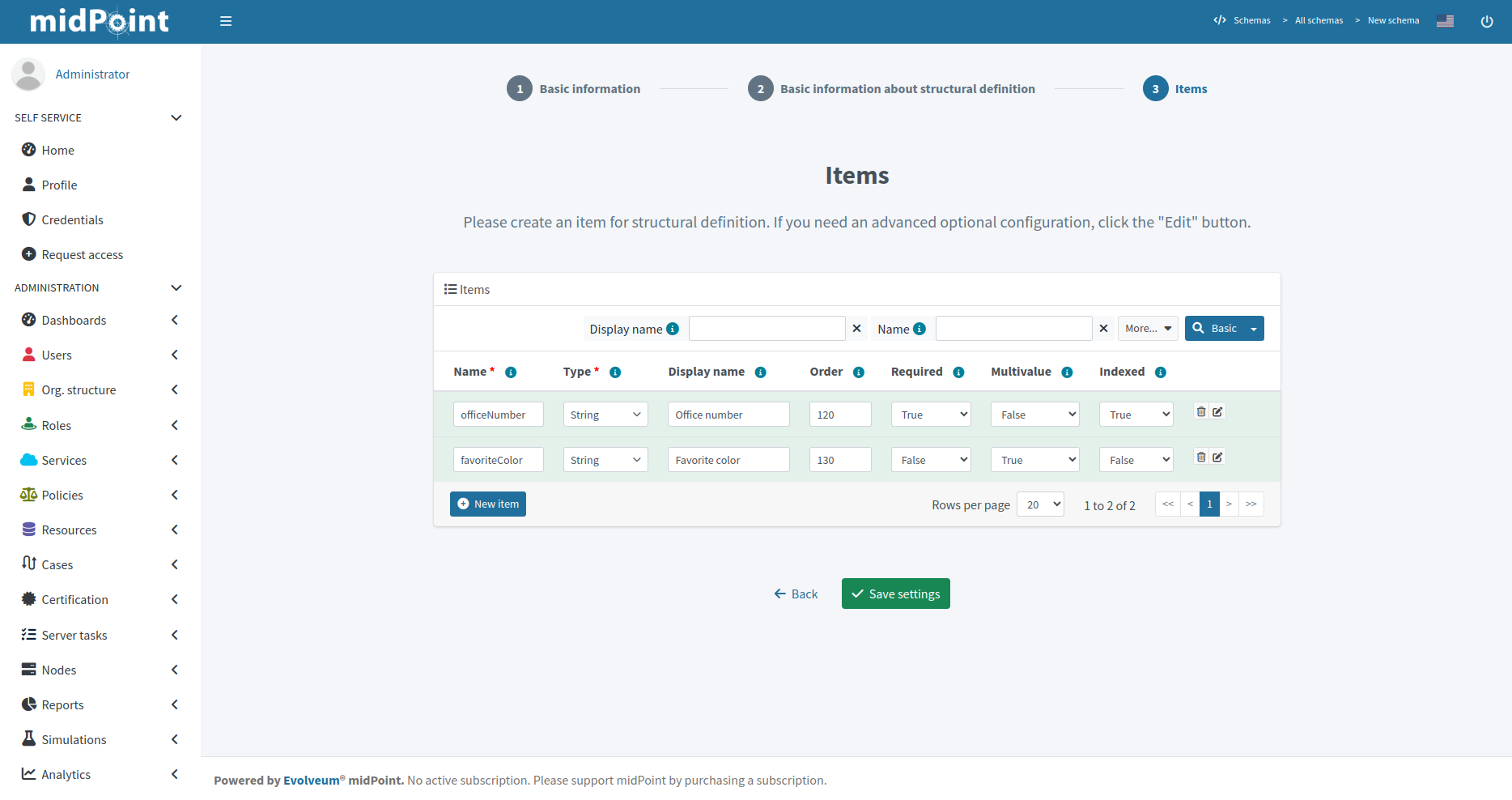Add a New item

(488, 504)
